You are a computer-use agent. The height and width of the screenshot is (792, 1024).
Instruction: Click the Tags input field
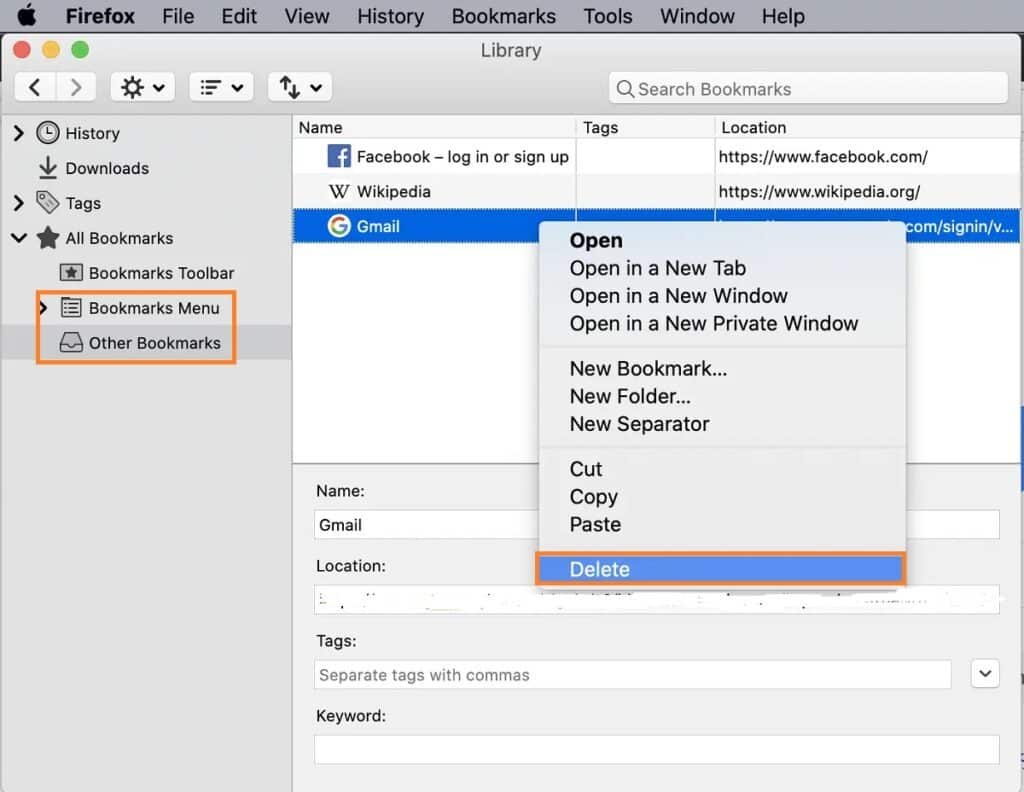click(632, 674)
